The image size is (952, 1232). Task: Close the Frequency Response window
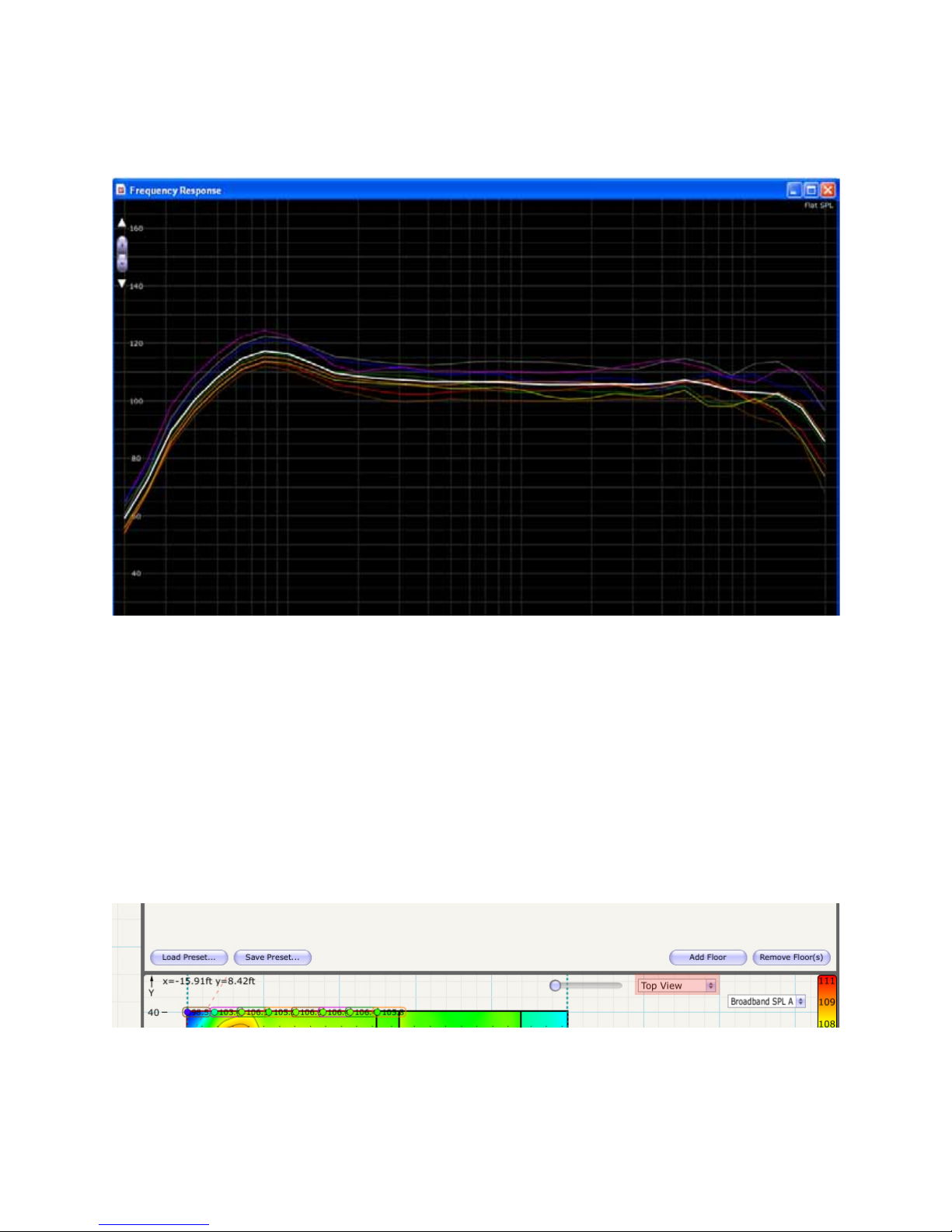[828, 190]
